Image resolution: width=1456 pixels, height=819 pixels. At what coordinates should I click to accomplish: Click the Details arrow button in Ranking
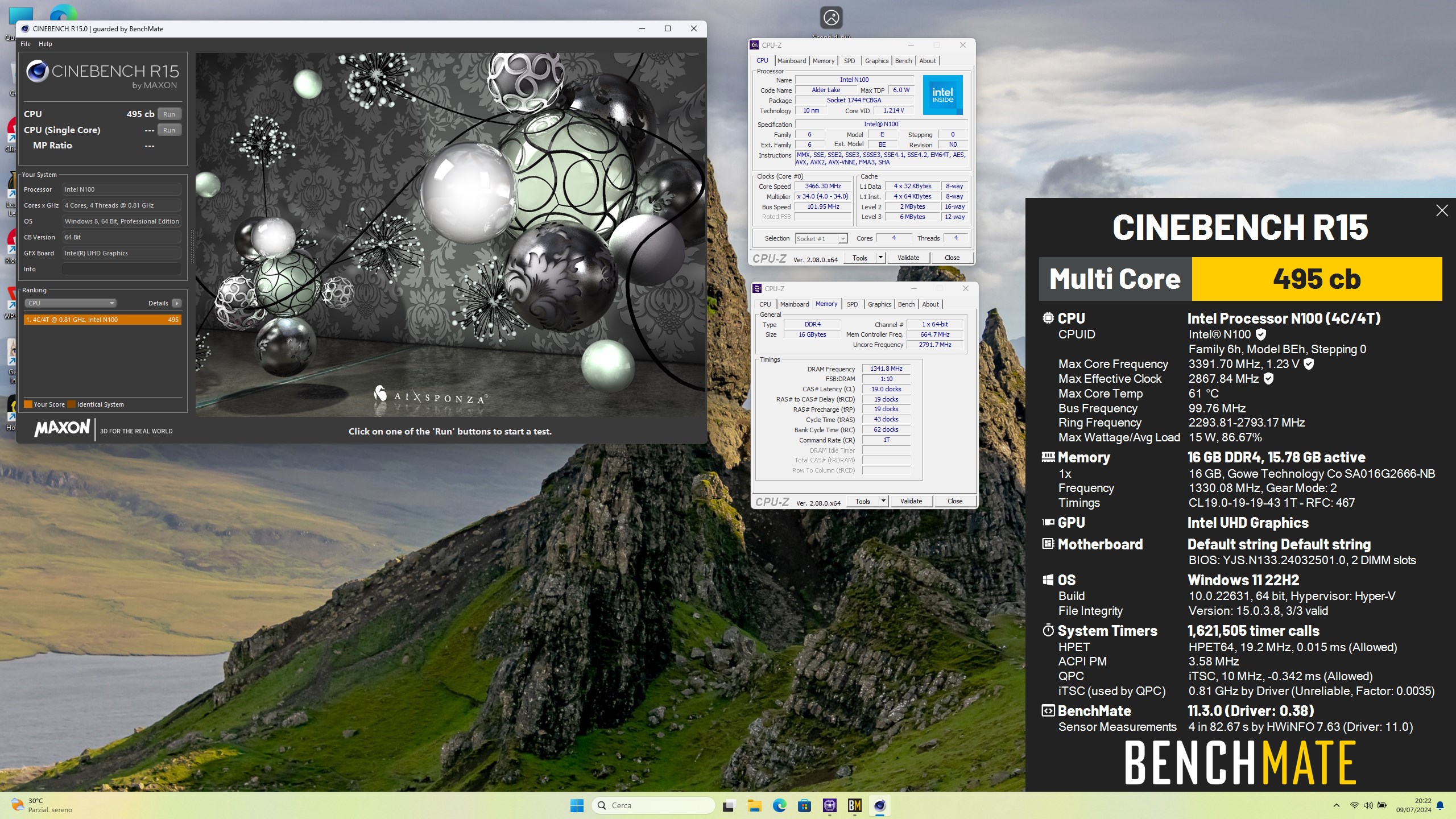pos(177,303)
